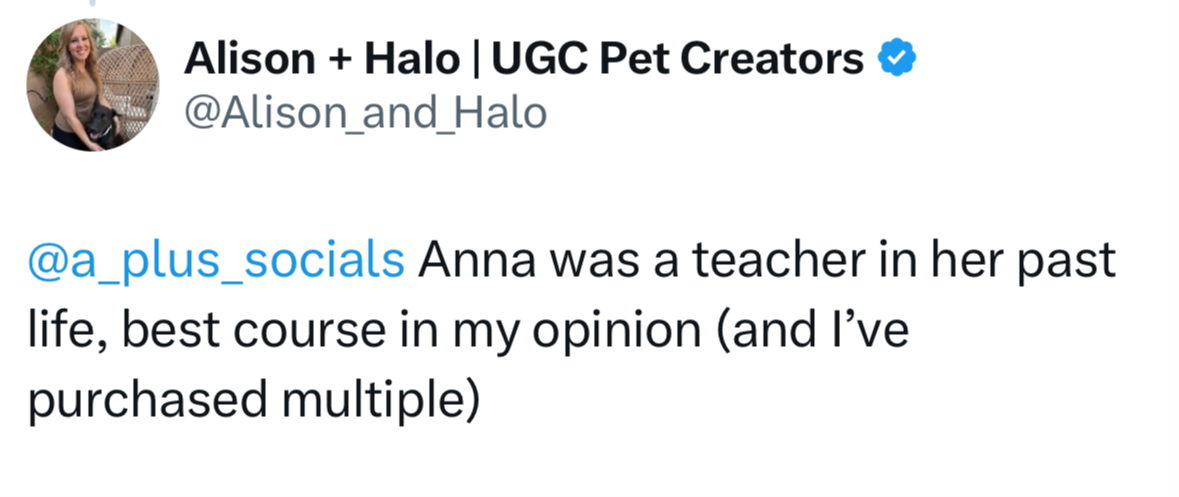Click the word "life," starting line two

pyautogui.click(x=62, y=331)
